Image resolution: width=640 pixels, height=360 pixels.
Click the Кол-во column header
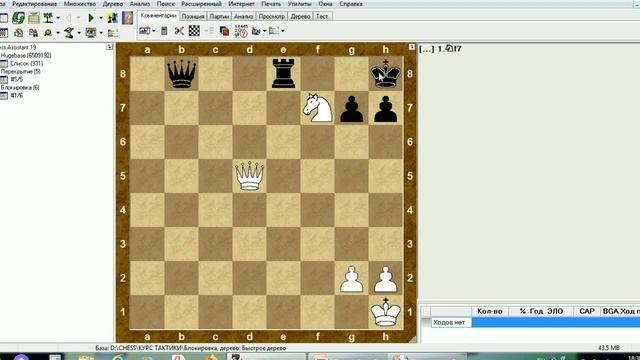(490, 311)
